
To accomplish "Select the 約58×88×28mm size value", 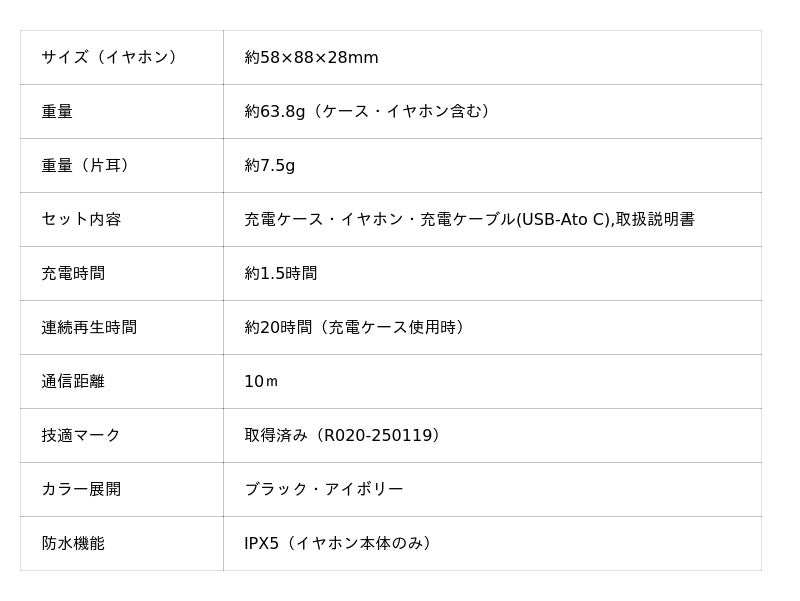I will pyautogui.click(x=311, y=58).
